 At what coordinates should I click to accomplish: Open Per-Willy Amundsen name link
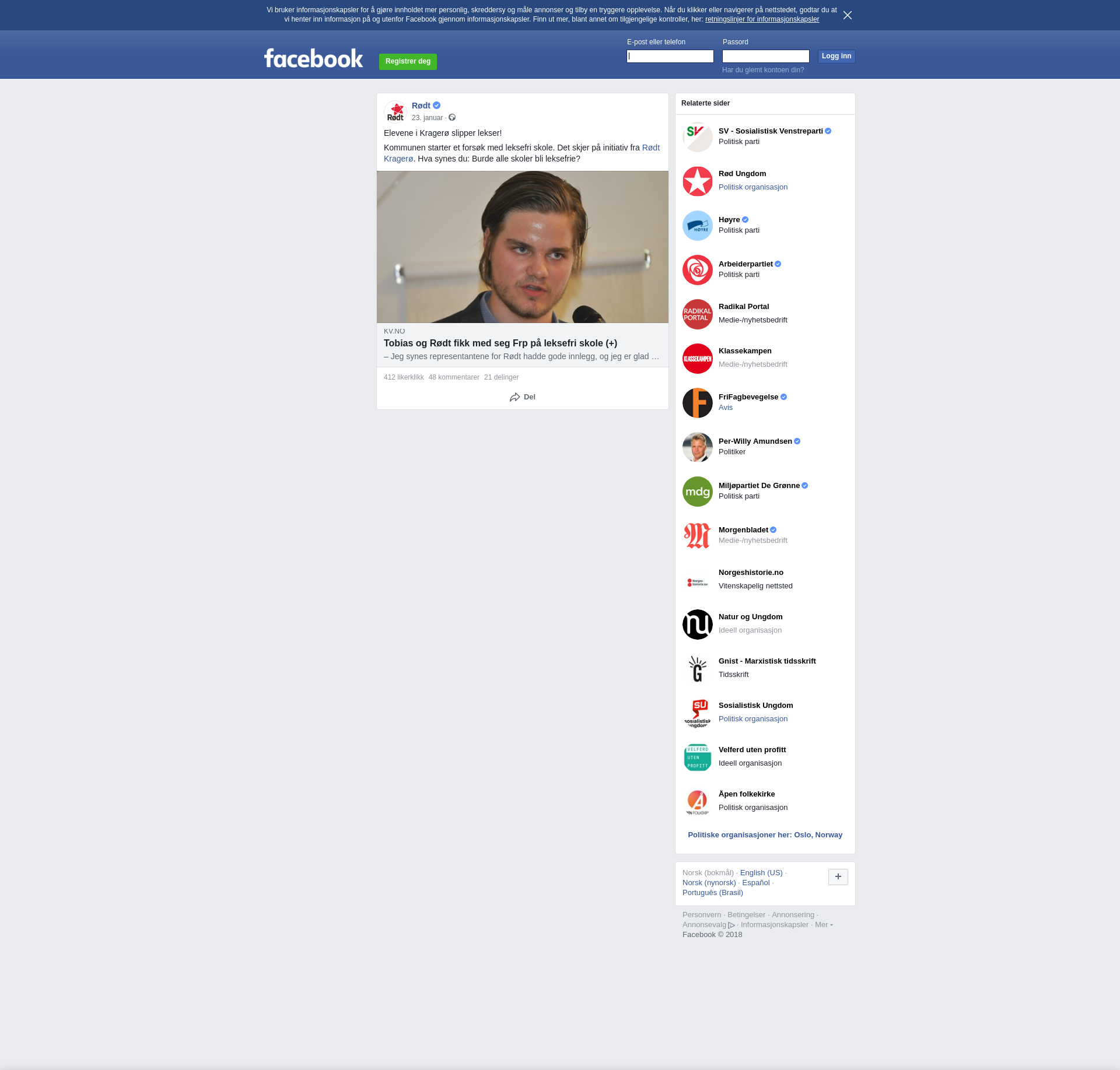tap(755, 441)
